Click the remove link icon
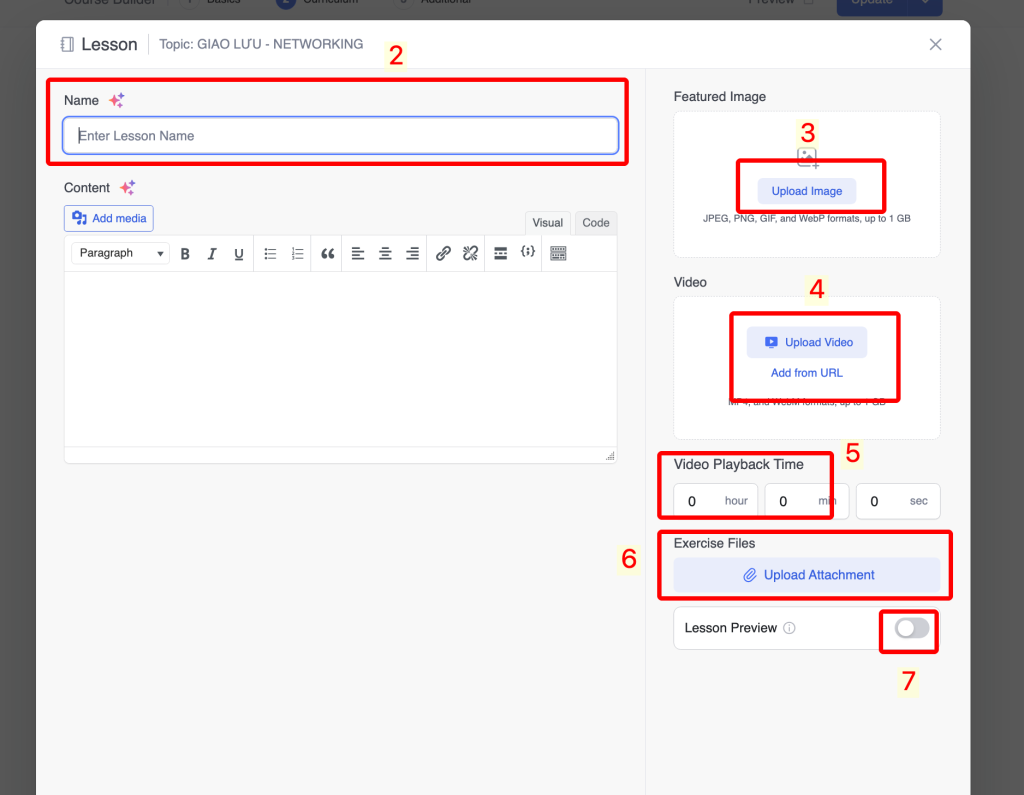Image resolution: width=1024 pixels, height=795 pixels. [x=470, y=254]
